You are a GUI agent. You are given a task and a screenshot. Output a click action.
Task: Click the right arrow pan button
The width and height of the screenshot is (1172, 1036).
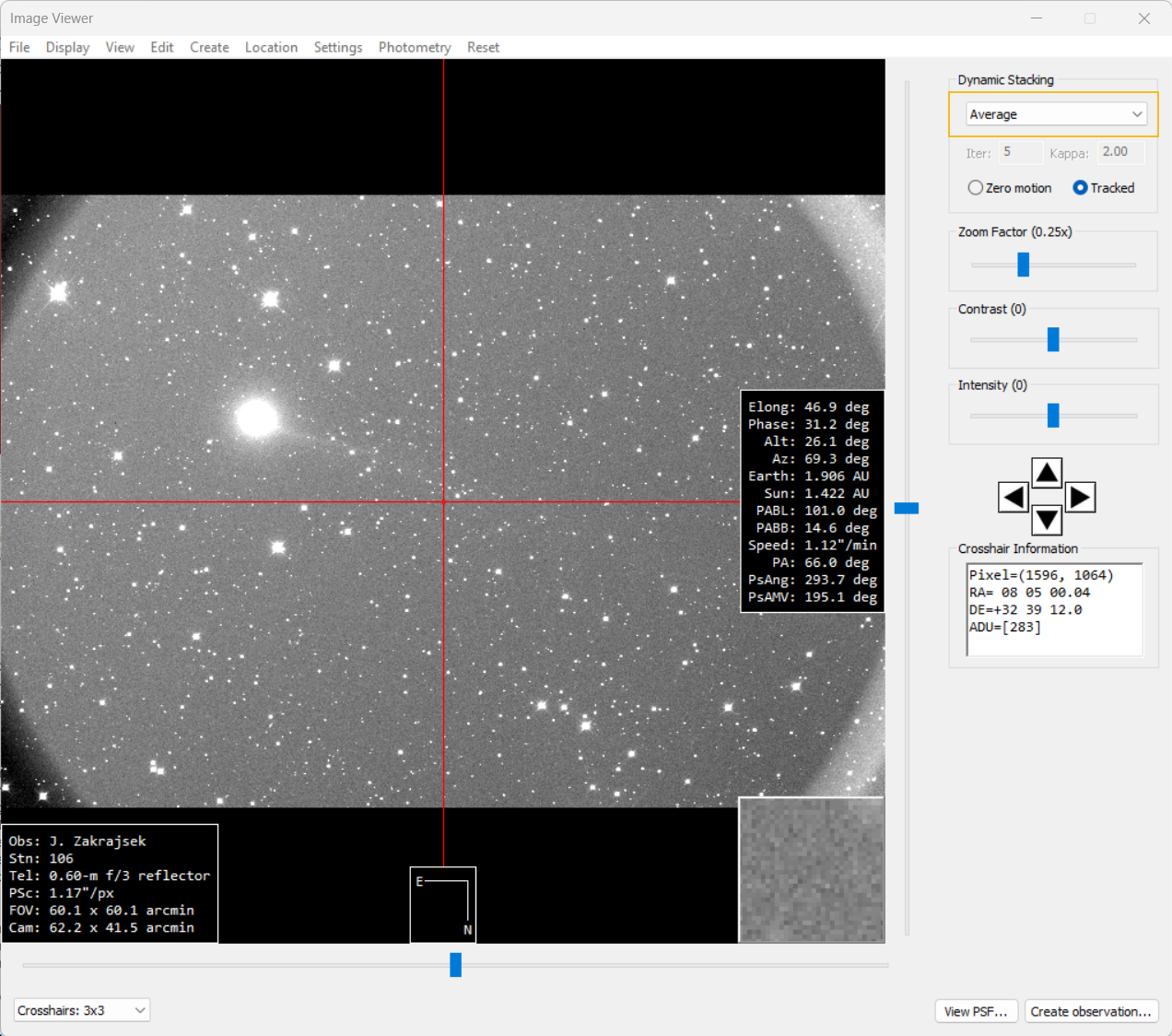coord(1080,498)
